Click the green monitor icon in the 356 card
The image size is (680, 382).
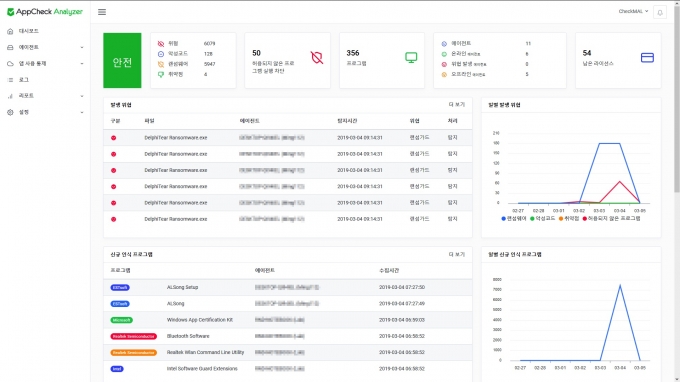pos(411,57)
